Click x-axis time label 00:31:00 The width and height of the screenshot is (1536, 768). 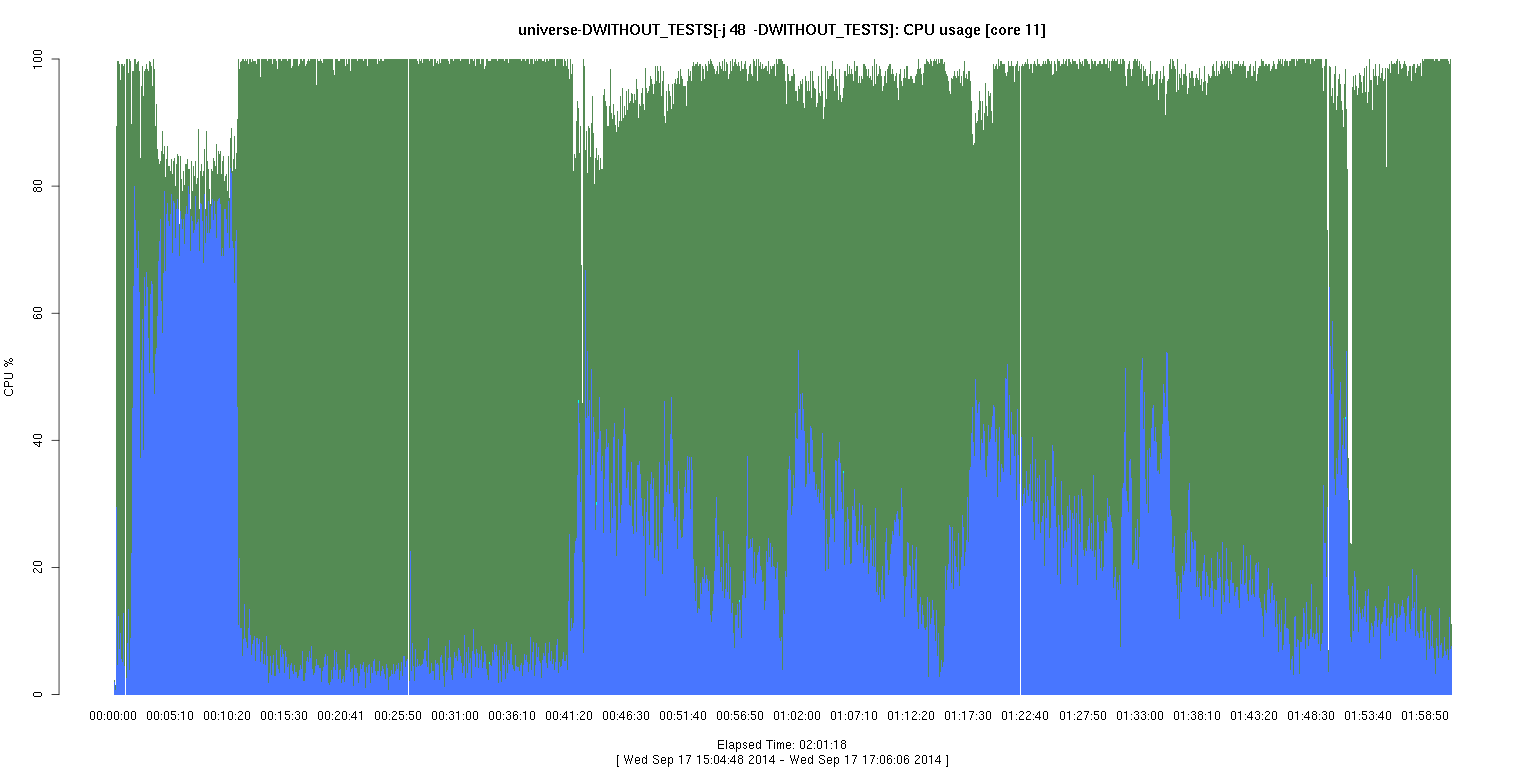click(x=455, y=716)
